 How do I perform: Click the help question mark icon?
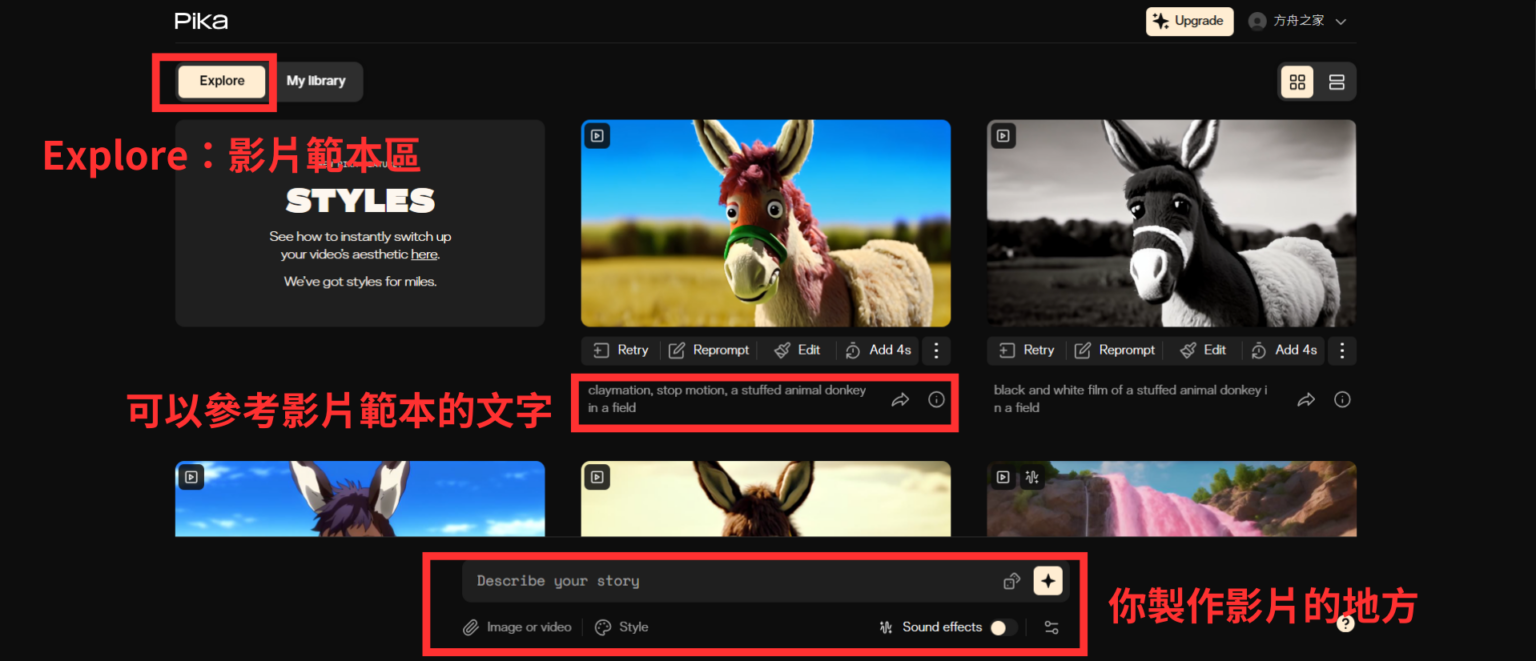tap(1345, 623)
